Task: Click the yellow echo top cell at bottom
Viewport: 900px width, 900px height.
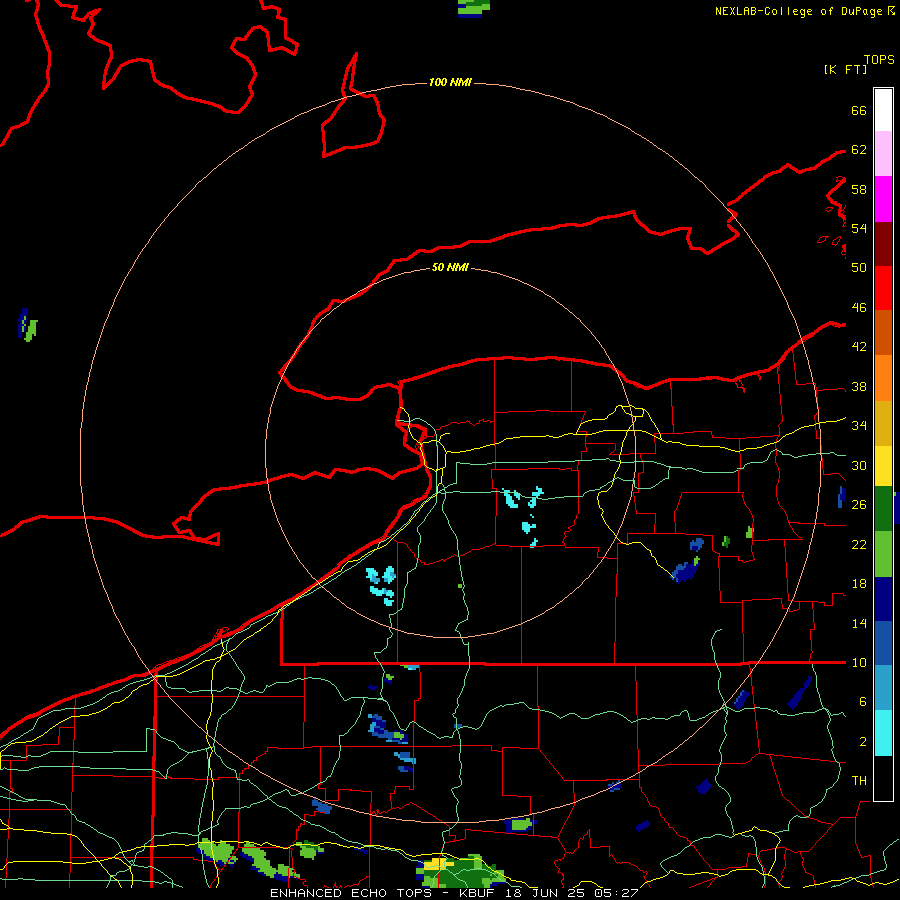Action: 439,864
